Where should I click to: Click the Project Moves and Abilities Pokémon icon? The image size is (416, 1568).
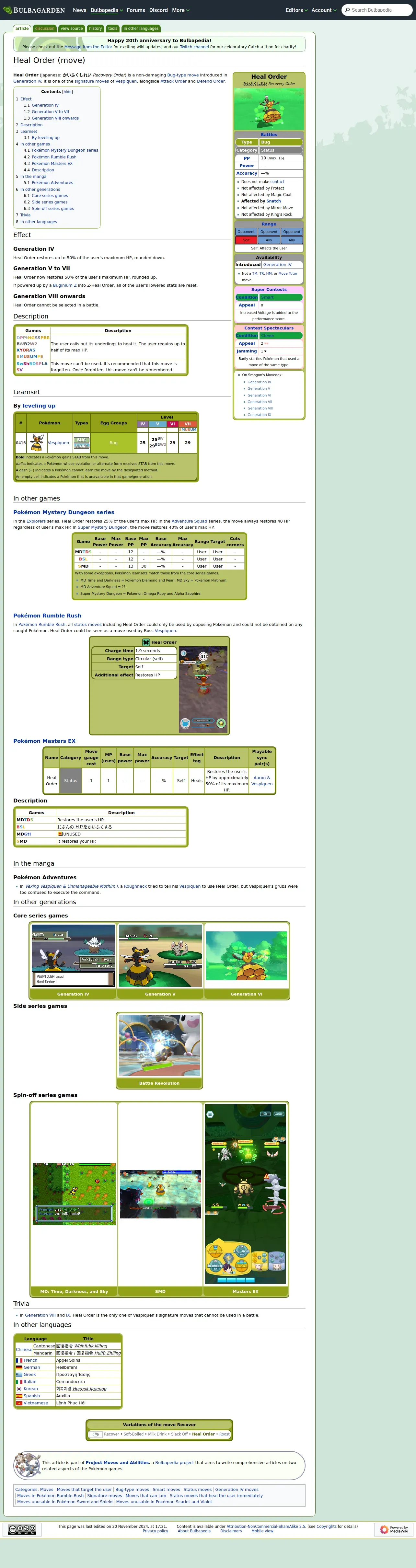click(x=28, y=1465)
